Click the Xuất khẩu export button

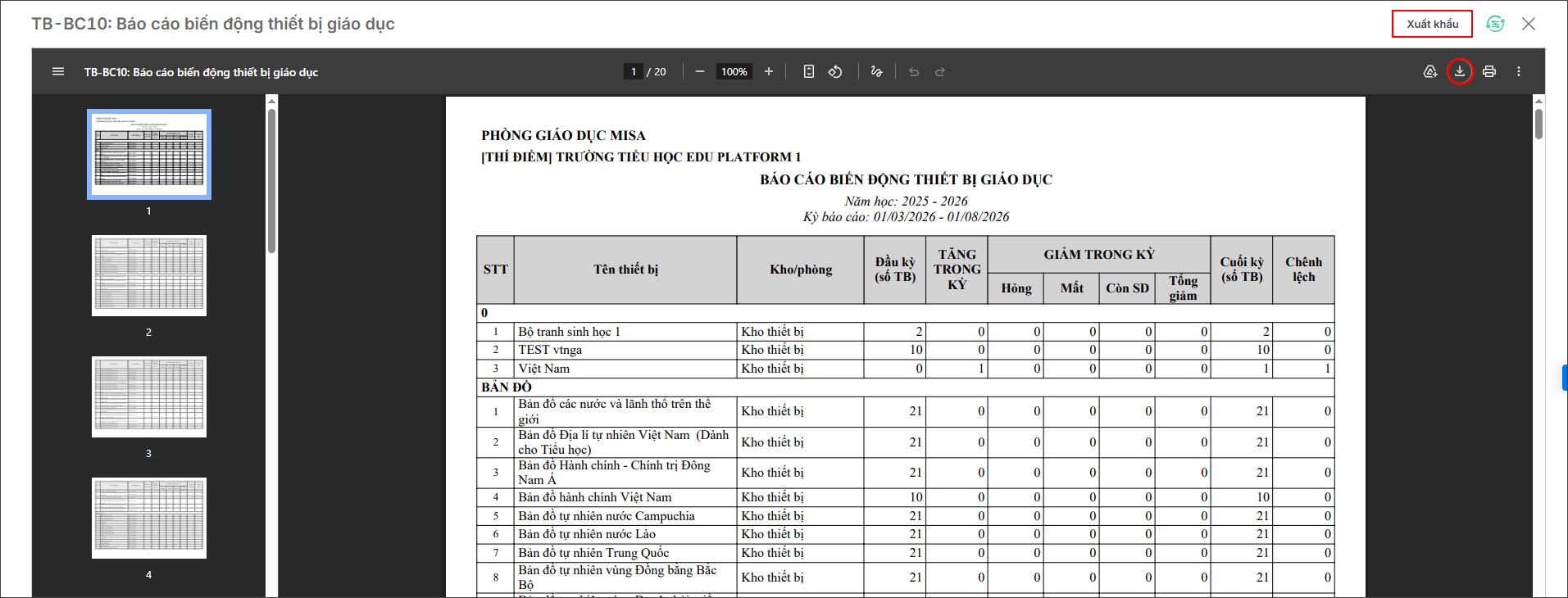[x=1432, y=24]
